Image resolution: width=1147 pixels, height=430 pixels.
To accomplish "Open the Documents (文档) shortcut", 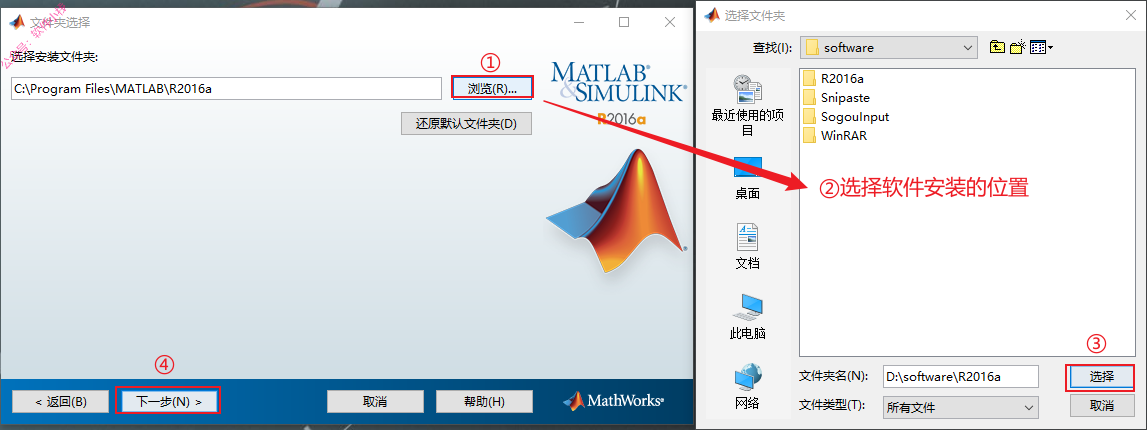I will [748, 246].
